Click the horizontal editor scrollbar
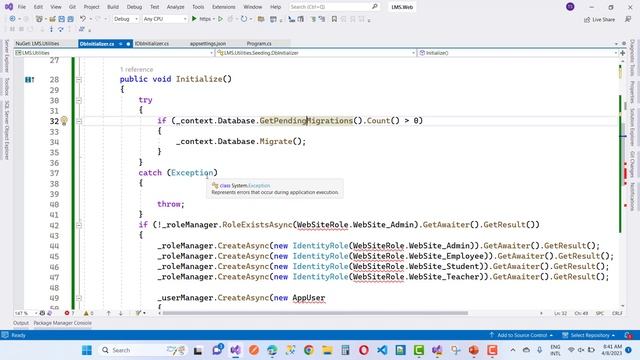The width and height of the screenshot is (640, 360). (x=315, y=313)
